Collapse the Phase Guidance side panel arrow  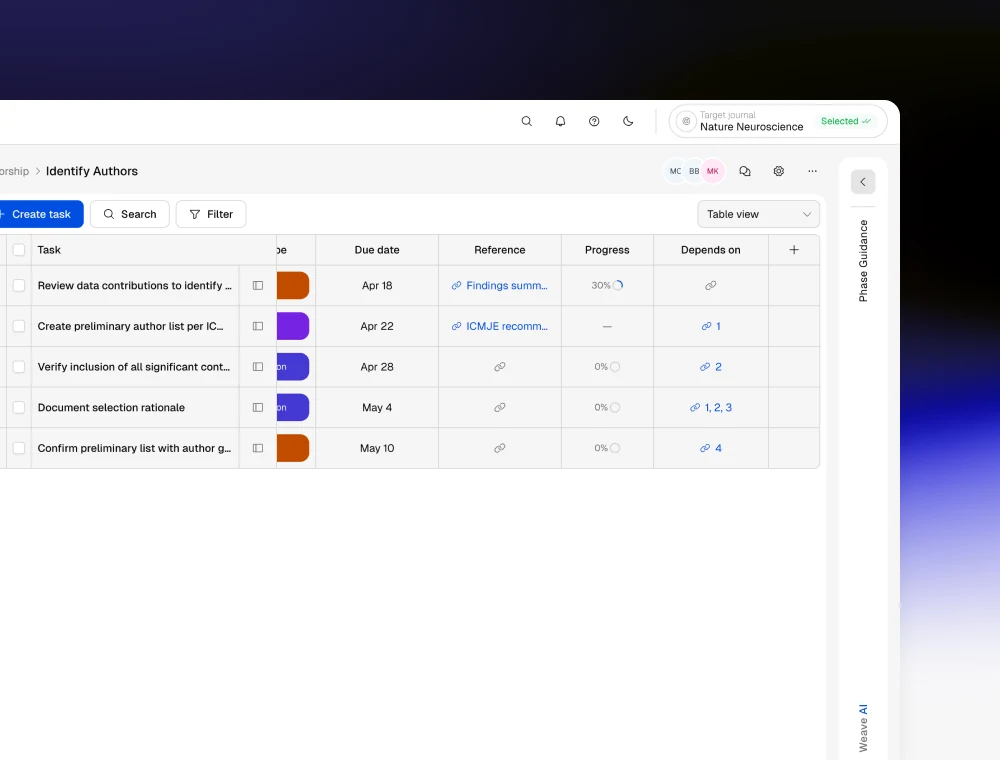click(863, 182)
